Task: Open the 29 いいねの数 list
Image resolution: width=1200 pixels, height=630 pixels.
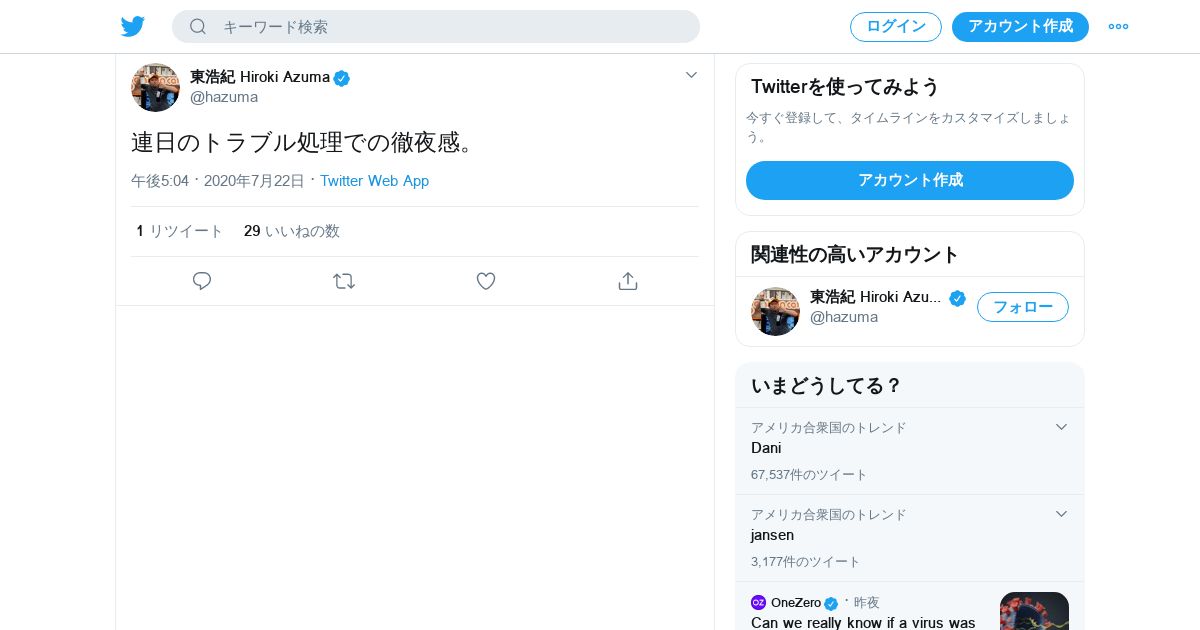Action: tap(292, 231)
